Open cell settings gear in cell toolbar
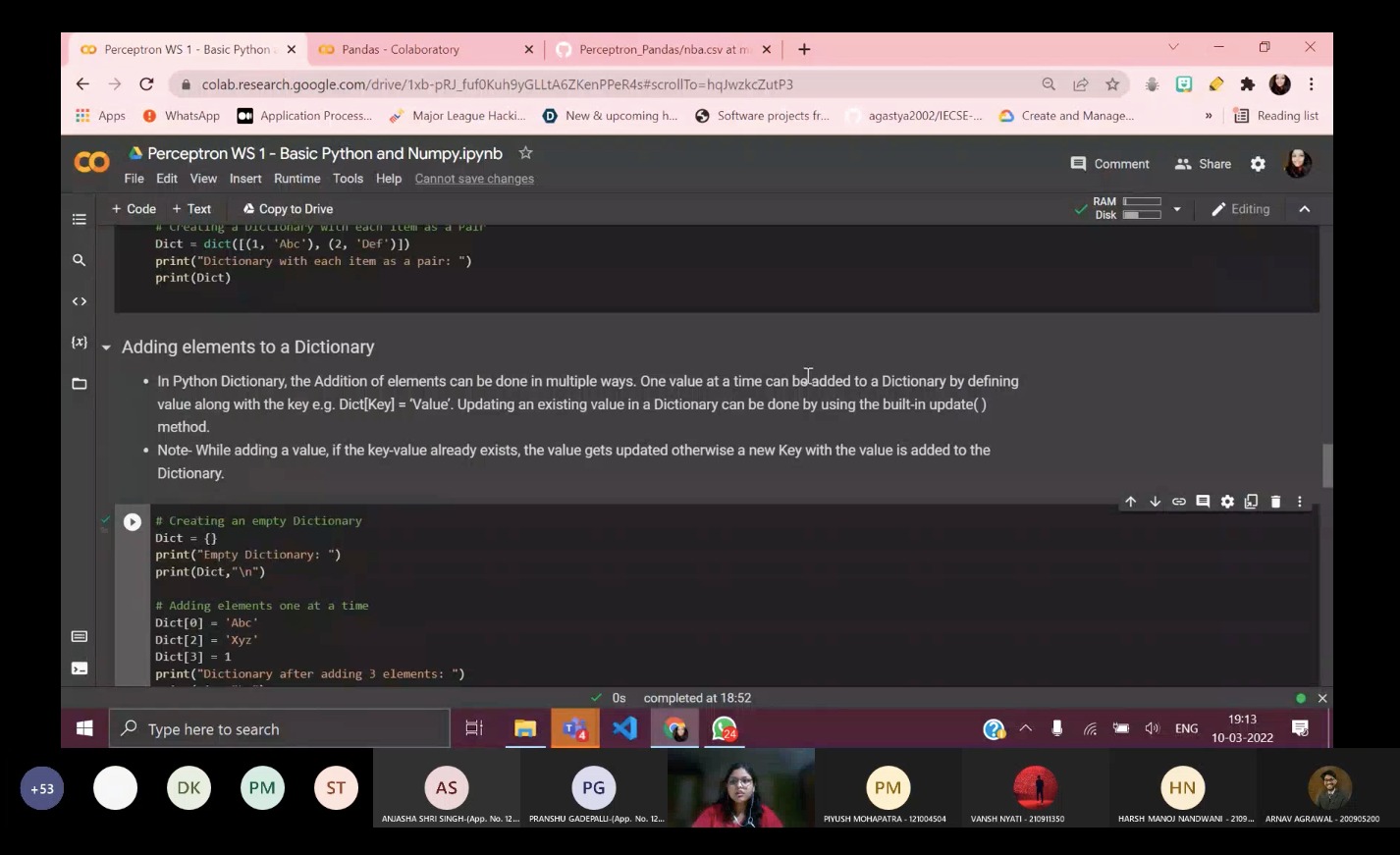This screenshot has height=855, width=1400. point(1227,502)
